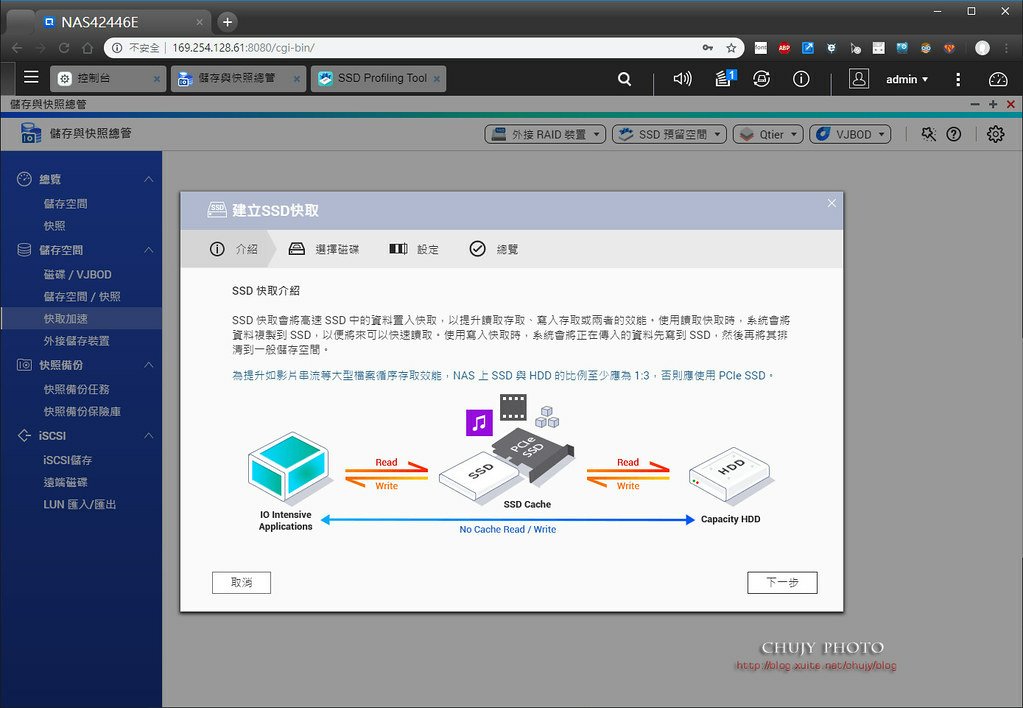
Task: Collapse the iSCSI sidebar section
Action: (x=149, y=435)
